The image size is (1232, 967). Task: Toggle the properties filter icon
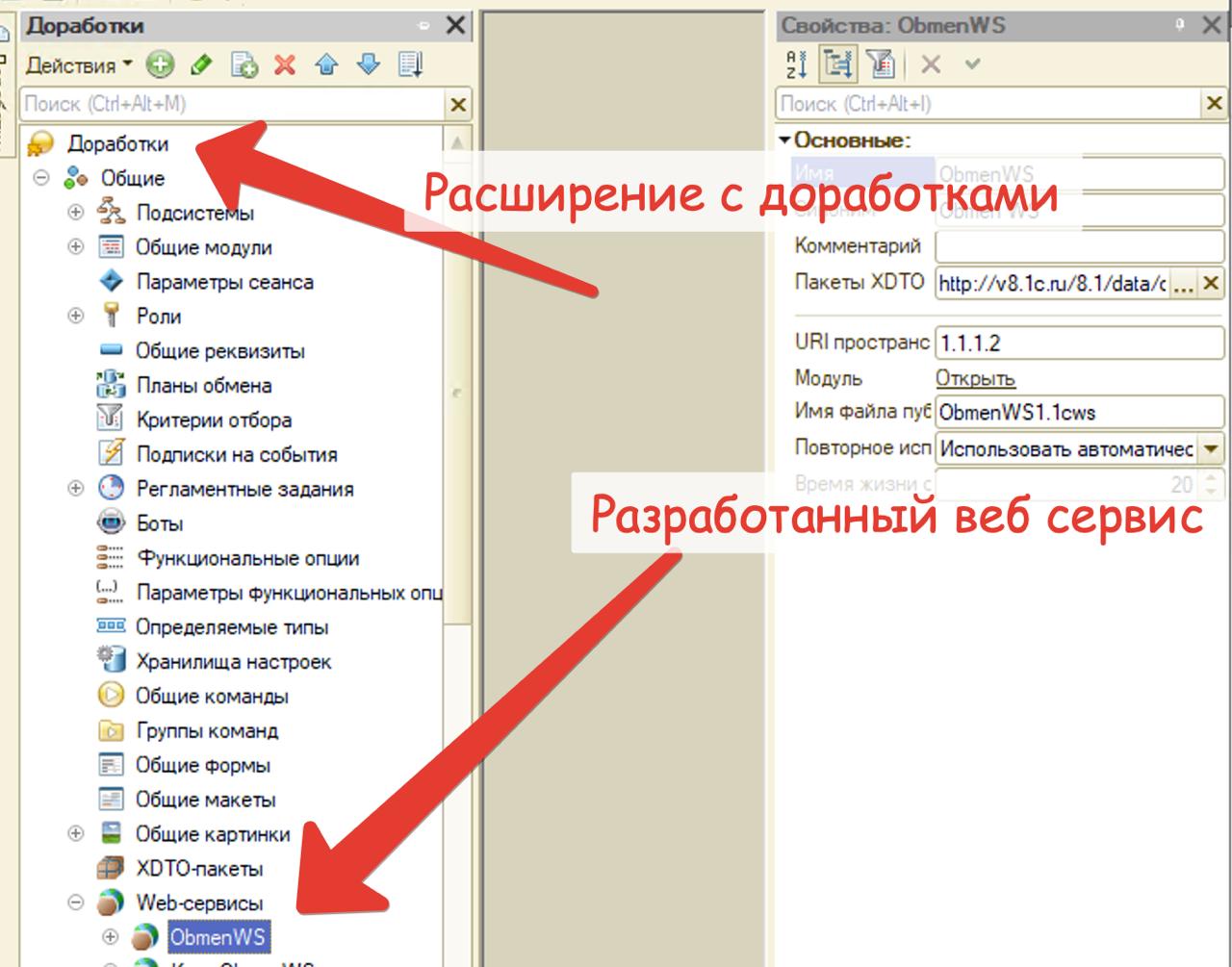880,64
